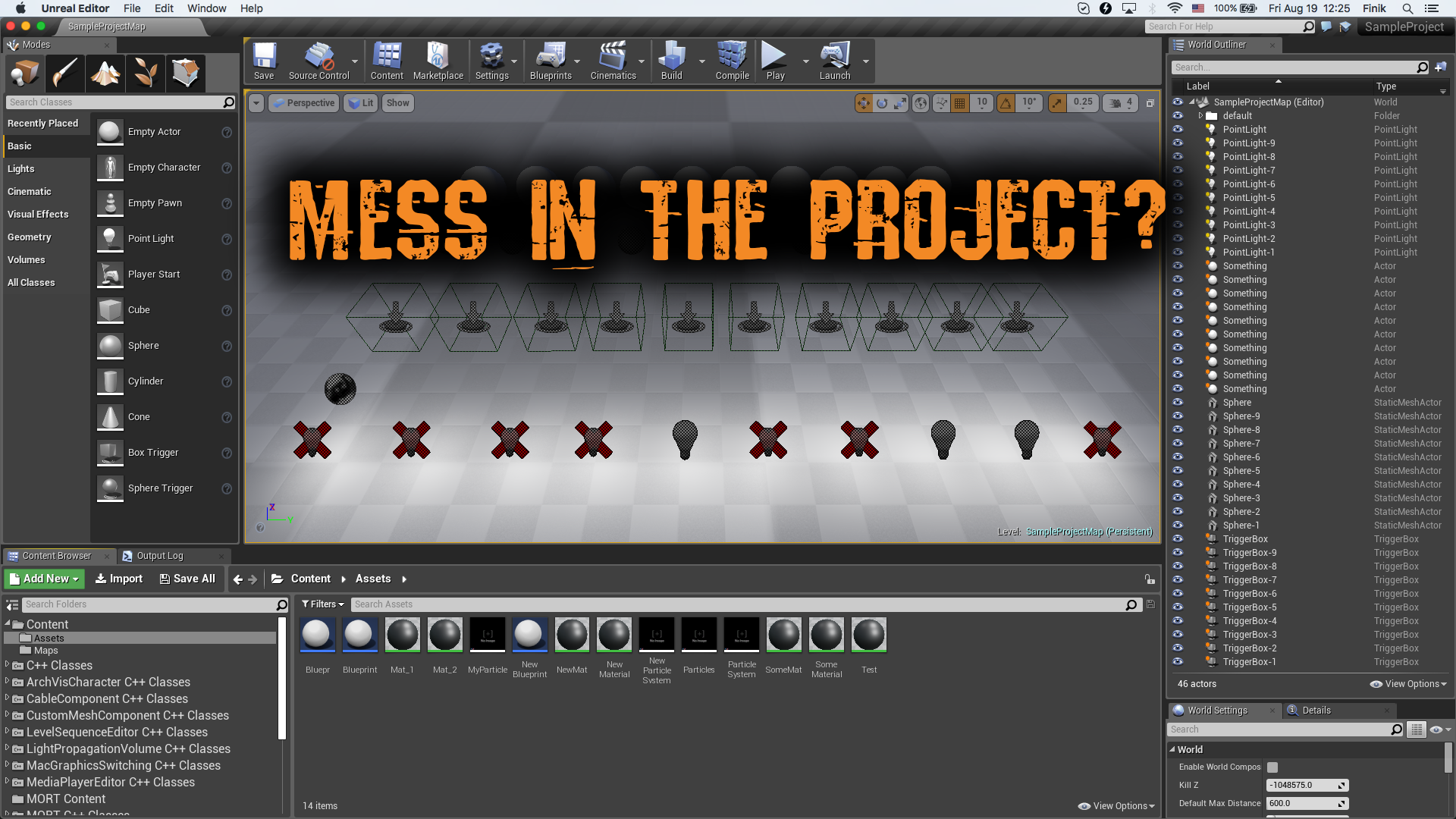Image resolution: width=1456 pixels, height=819 pixels.
Task: Click grid snap value 10
Action: (981, 103)
